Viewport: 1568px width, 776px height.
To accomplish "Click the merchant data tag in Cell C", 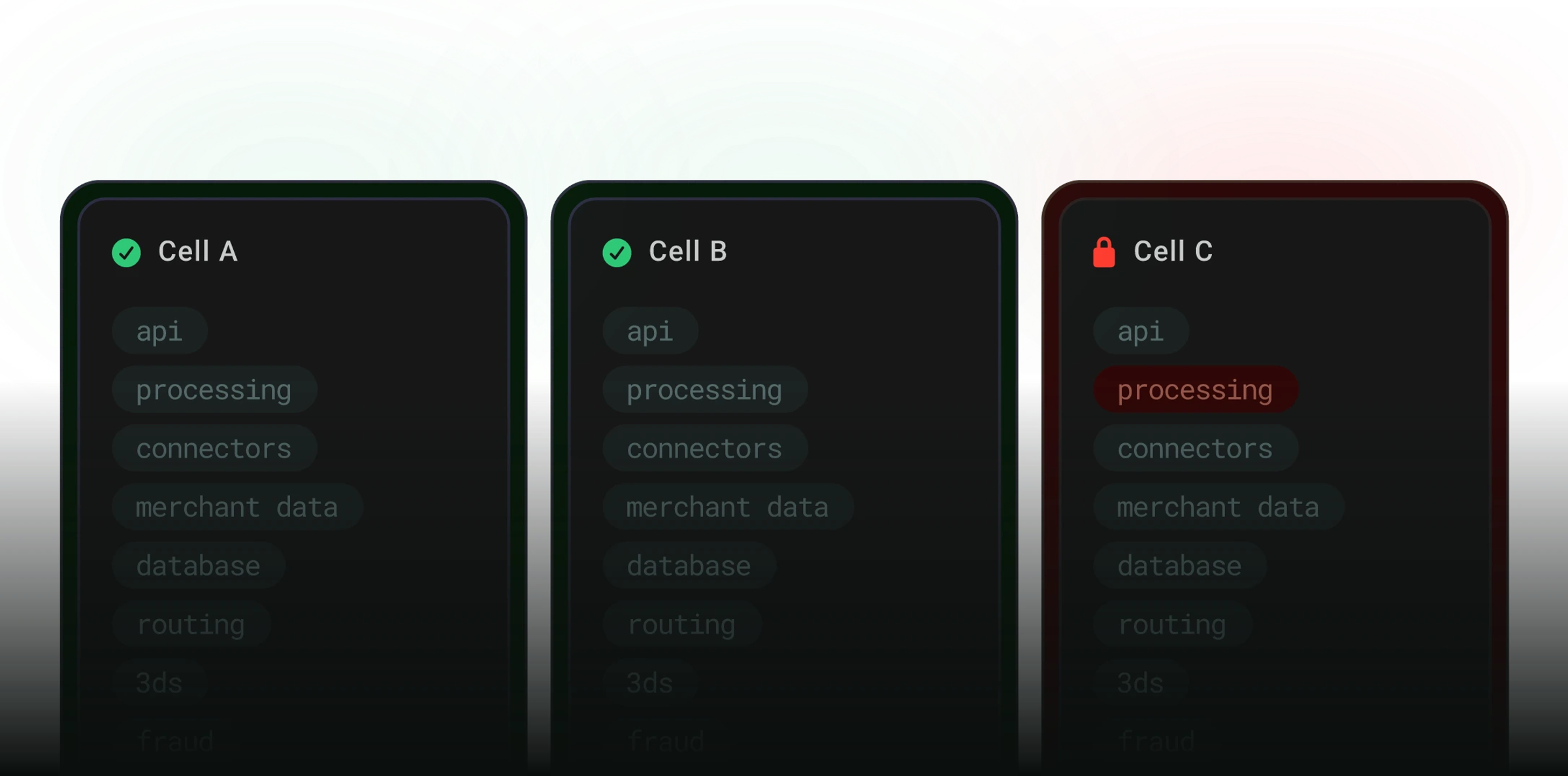I will 1218,507.
